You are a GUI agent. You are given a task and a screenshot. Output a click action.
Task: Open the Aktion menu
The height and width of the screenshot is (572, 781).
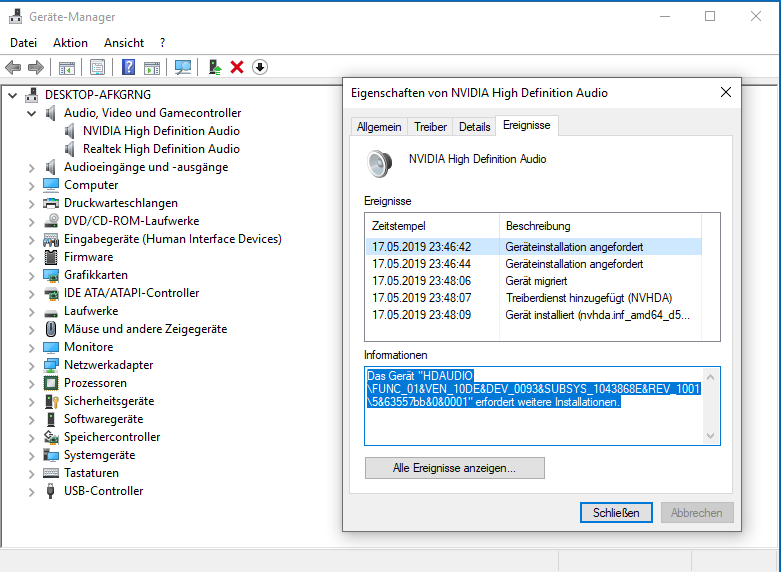[x=70, y=43]
